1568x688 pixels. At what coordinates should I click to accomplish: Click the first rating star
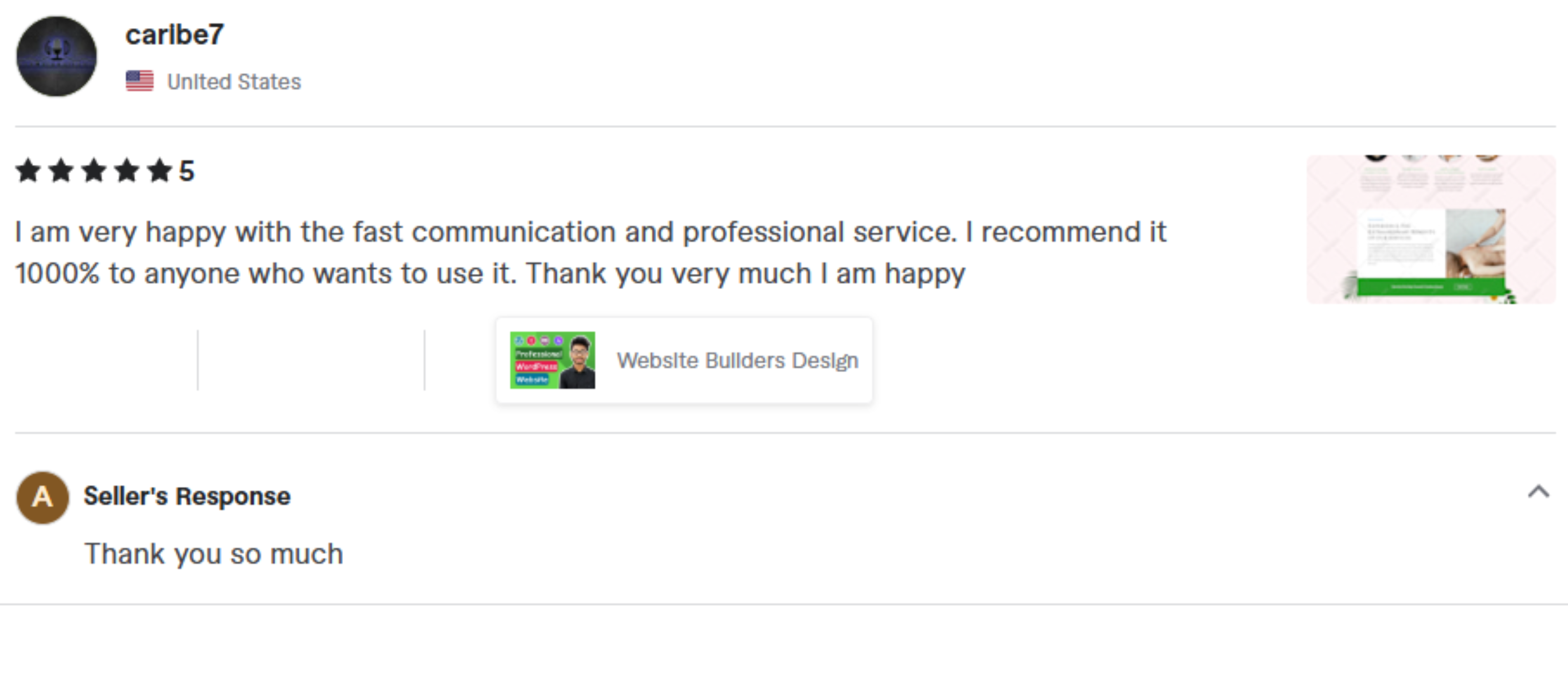(28, 171)
